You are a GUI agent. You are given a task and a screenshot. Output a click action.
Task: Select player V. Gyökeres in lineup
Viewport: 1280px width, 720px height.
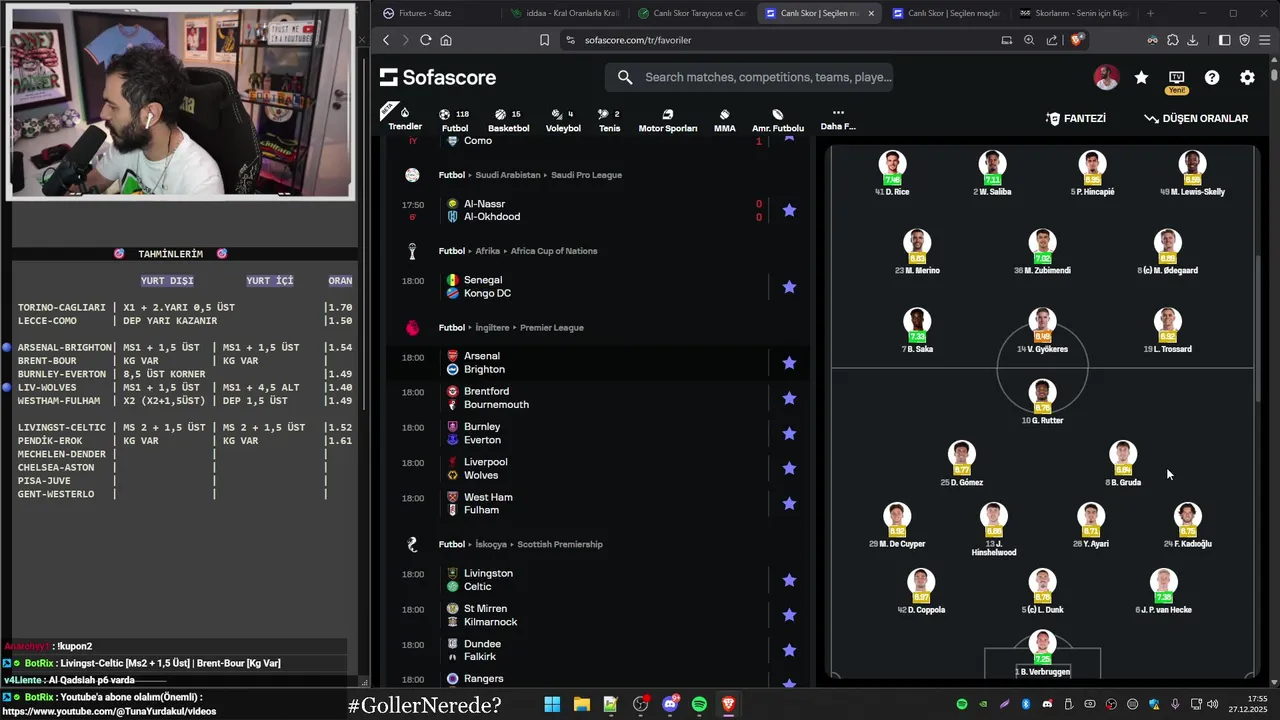tap(1042, 331)
